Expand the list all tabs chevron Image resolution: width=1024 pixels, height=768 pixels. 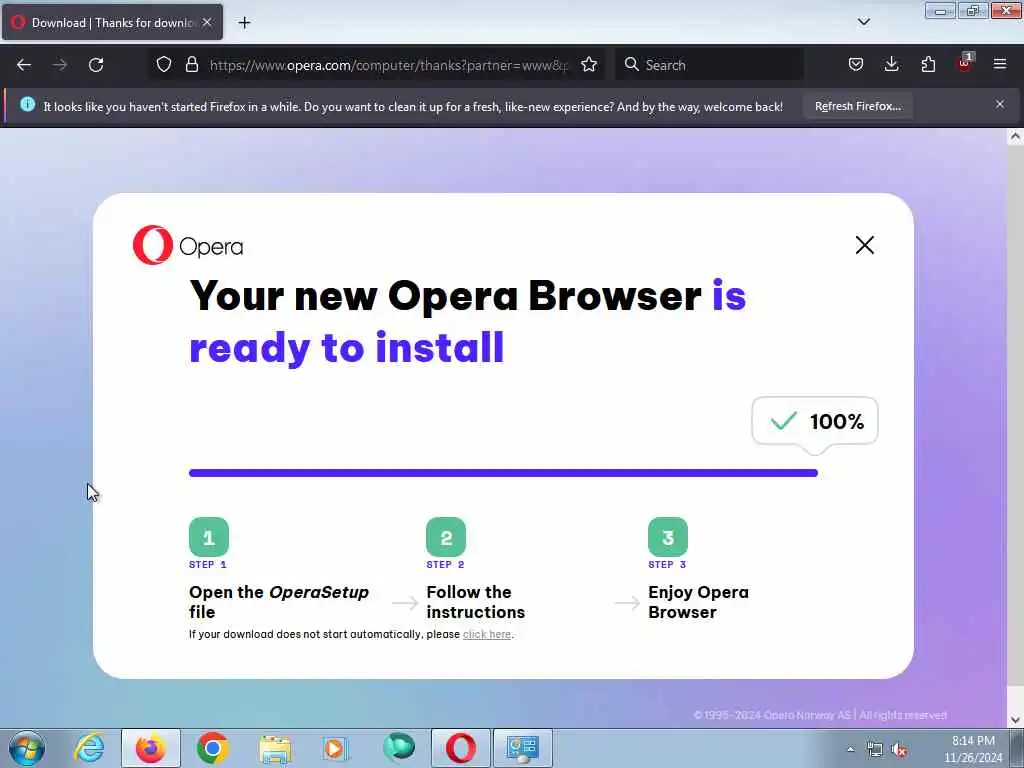(863, 22)
